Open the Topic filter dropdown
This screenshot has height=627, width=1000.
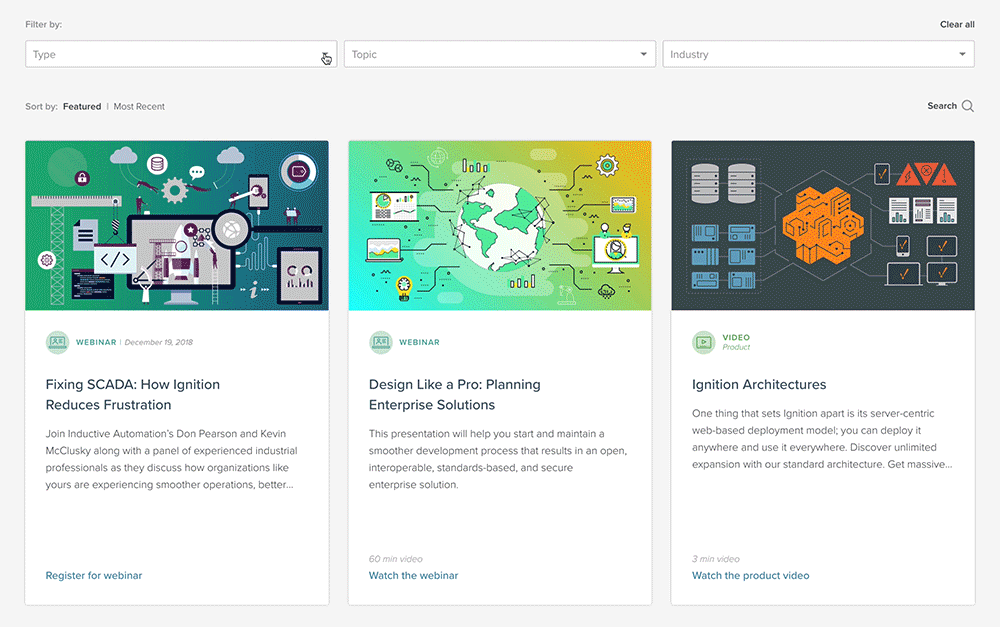[x=499, y=54]
